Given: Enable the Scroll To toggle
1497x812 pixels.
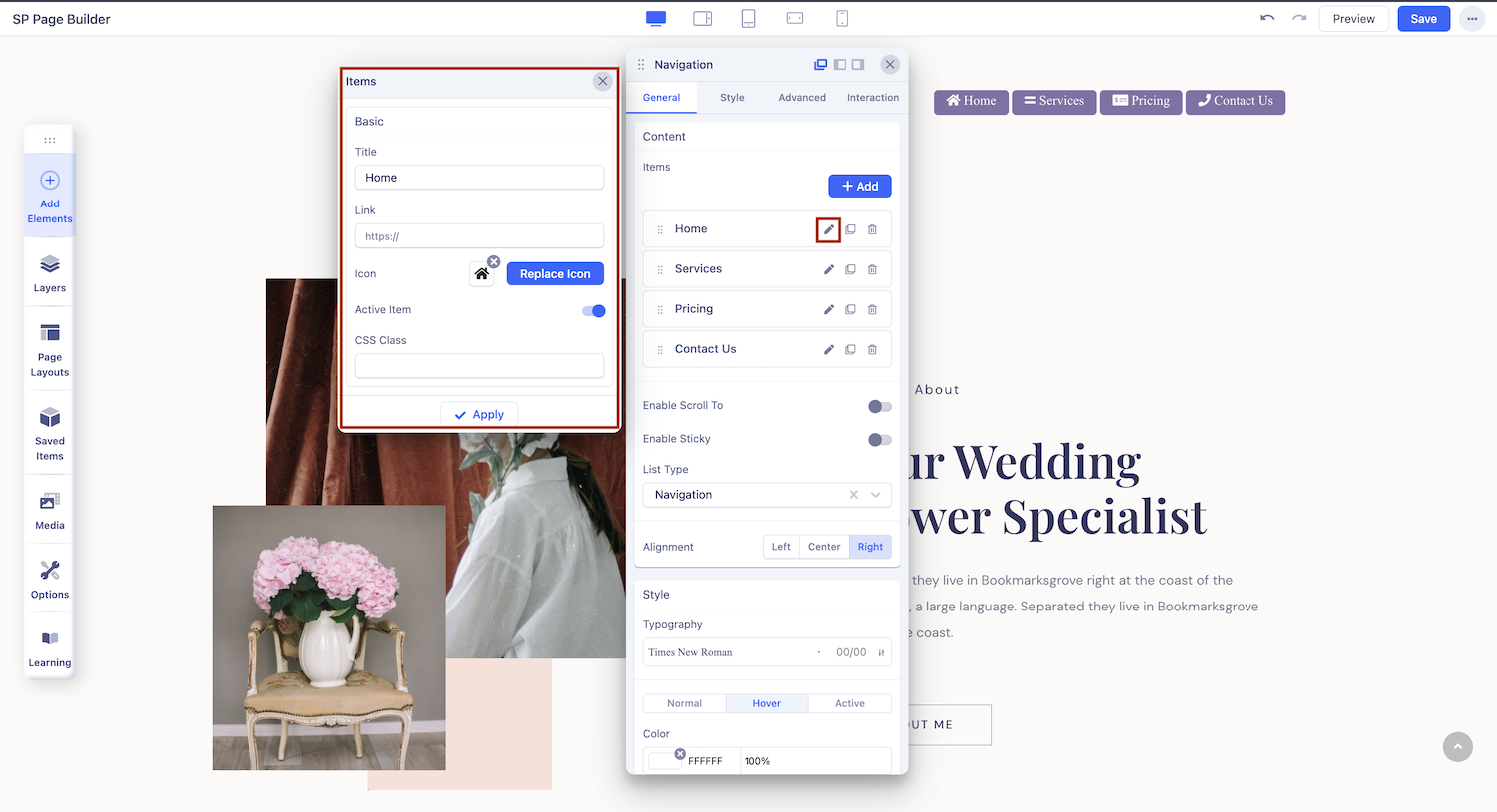Looking at the screenshot, I should pyautogui.click(x=879, y=406).
